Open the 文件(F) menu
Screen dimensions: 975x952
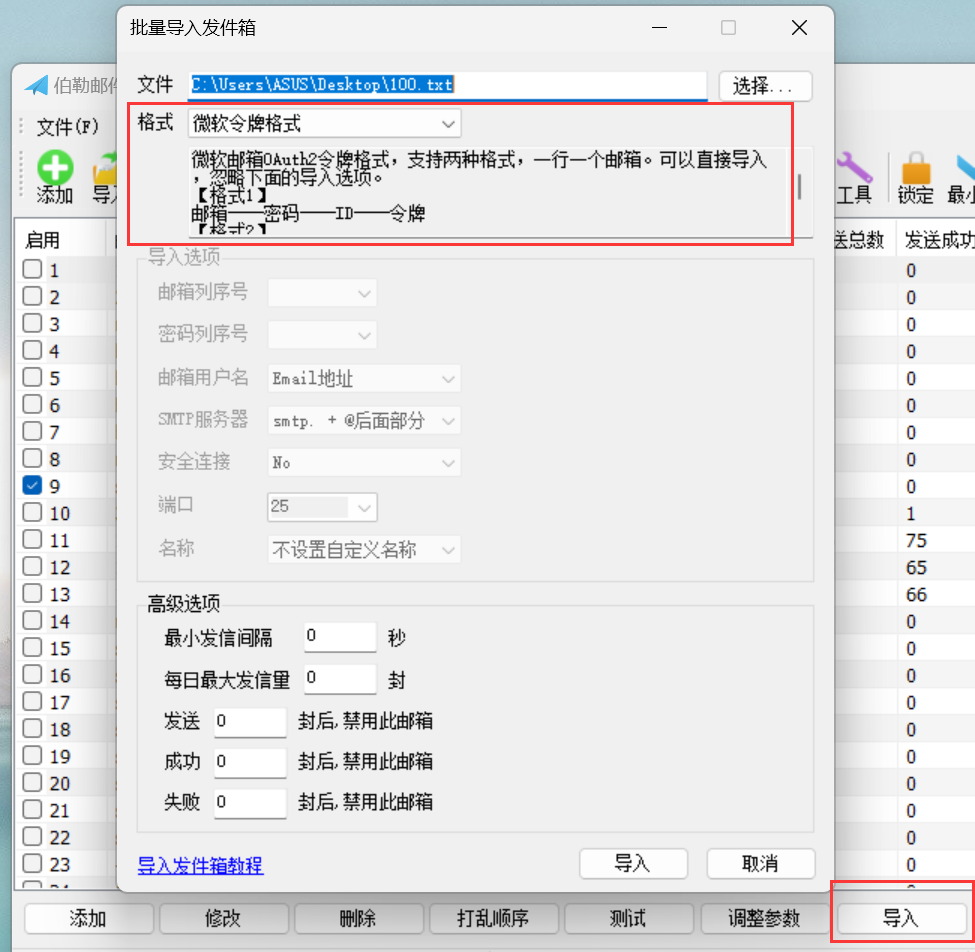click(68, 127)
